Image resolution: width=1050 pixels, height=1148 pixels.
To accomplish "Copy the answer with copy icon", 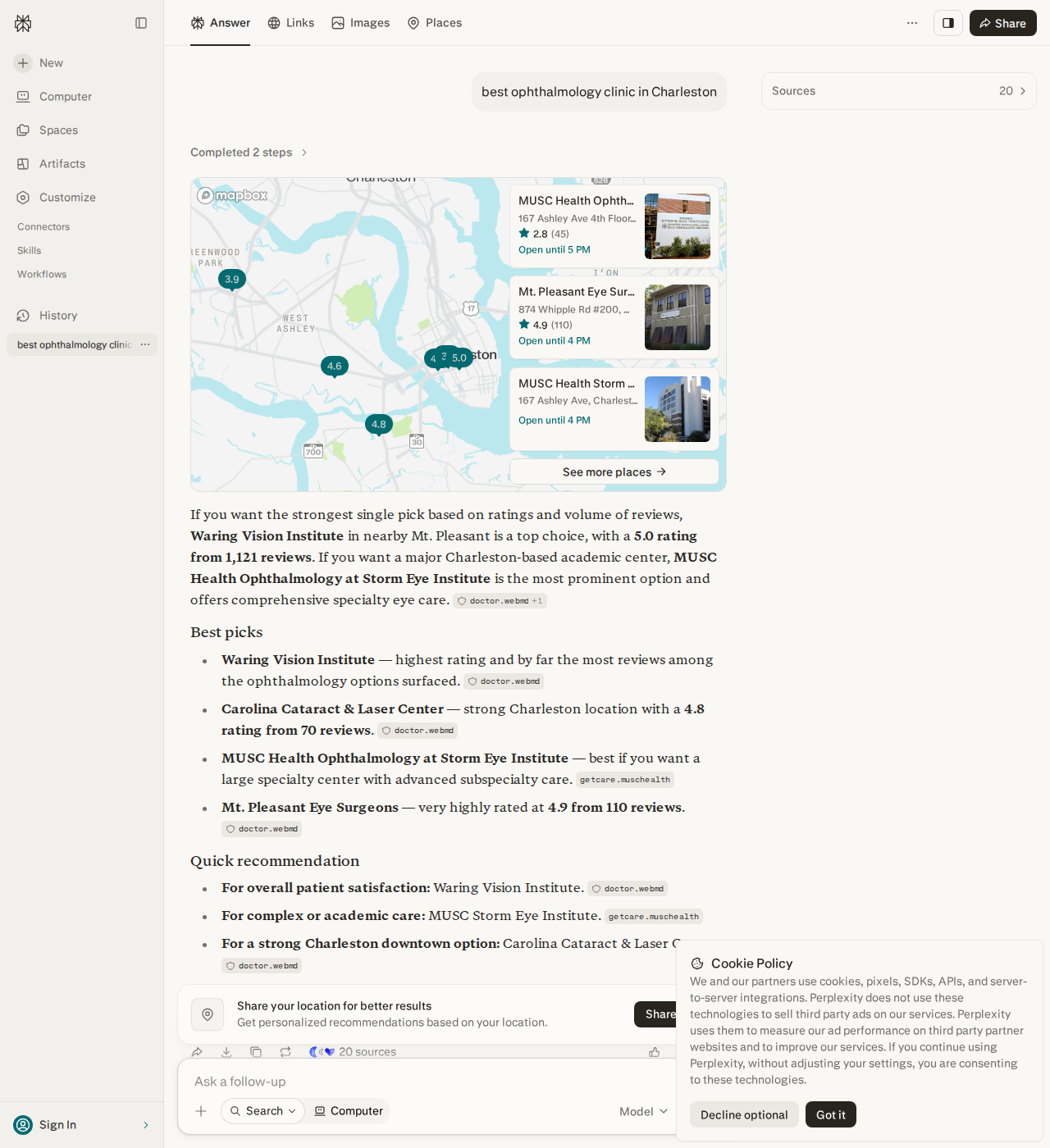I will [x=256, y=1052].
